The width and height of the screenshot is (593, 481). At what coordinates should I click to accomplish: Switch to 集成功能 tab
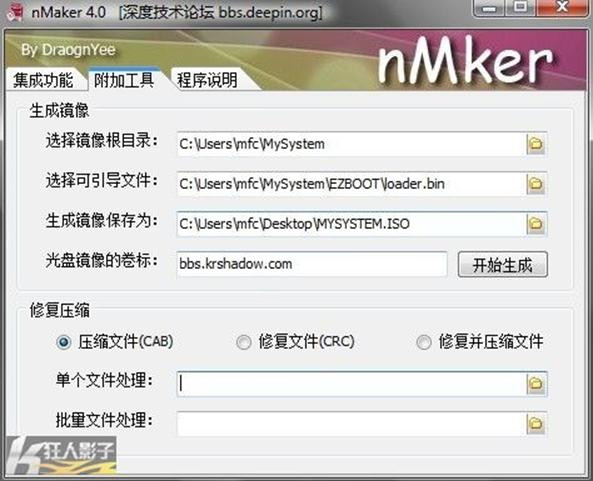pyautogui.click(x=43, y=80)
